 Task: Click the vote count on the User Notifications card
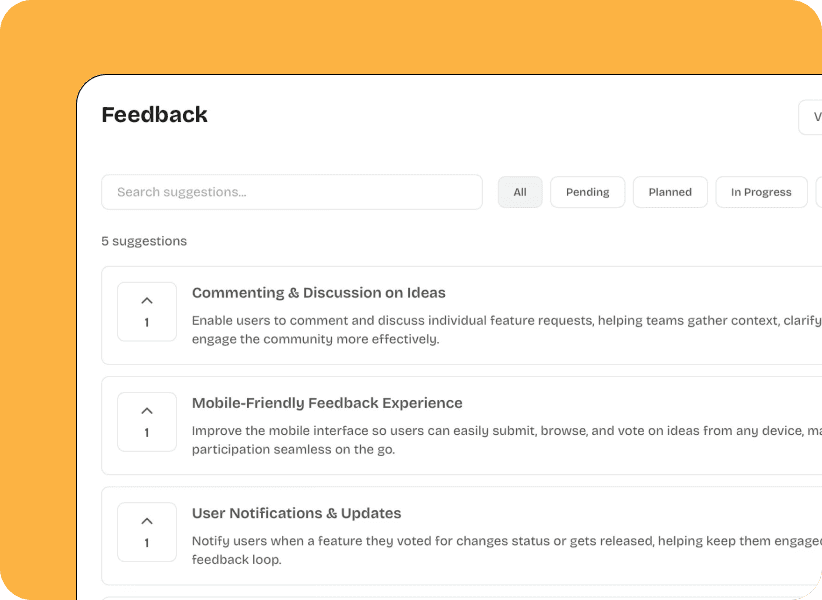tap(147, 540)
